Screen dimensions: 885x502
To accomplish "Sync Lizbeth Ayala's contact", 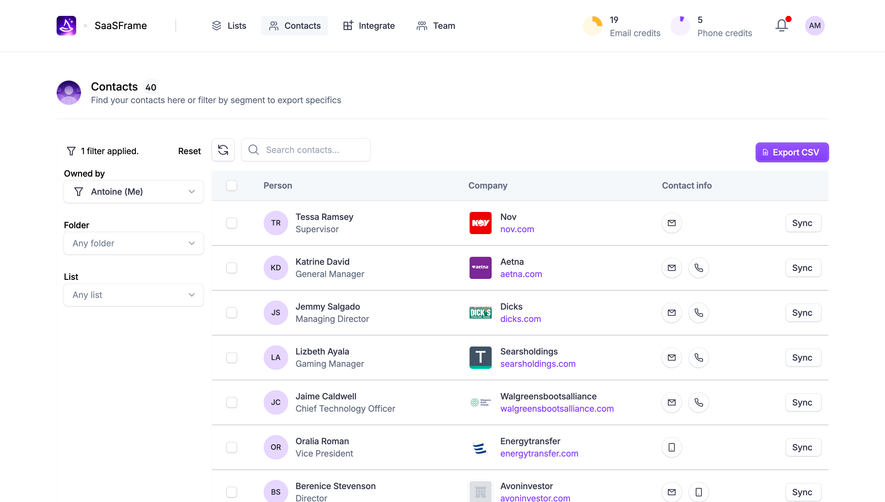I will point(803,357).
